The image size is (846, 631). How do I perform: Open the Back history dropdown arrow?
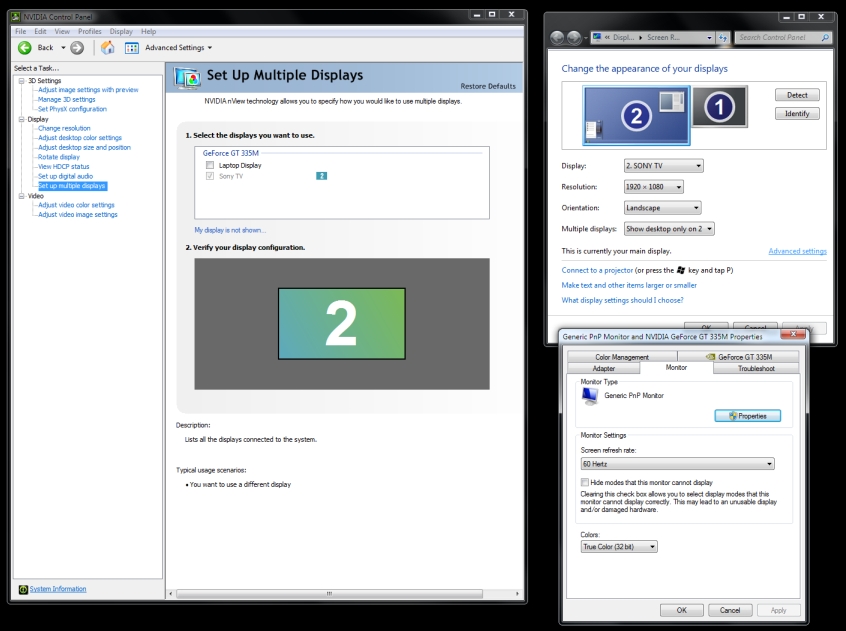[63, 48]
